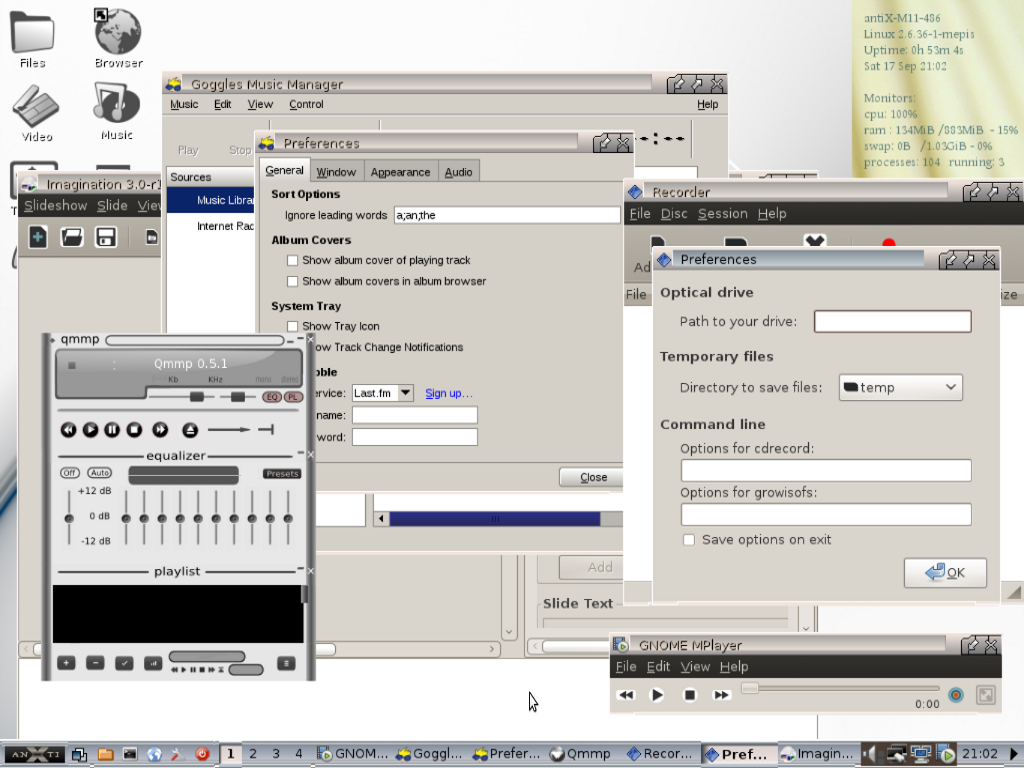Click the save disk icon in Imagination

(x=106, y=236)
